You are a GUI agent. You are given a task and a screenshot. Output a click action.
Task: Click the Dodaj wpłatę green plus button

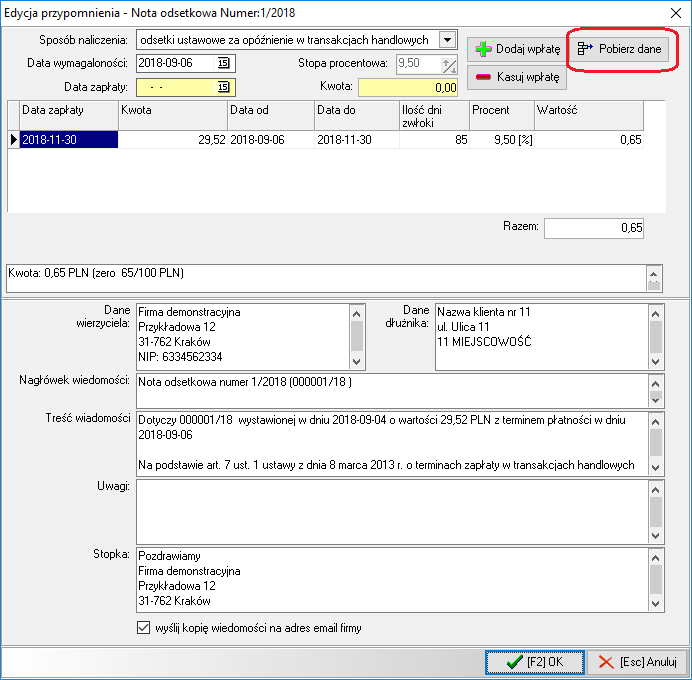tap(516, 49)
